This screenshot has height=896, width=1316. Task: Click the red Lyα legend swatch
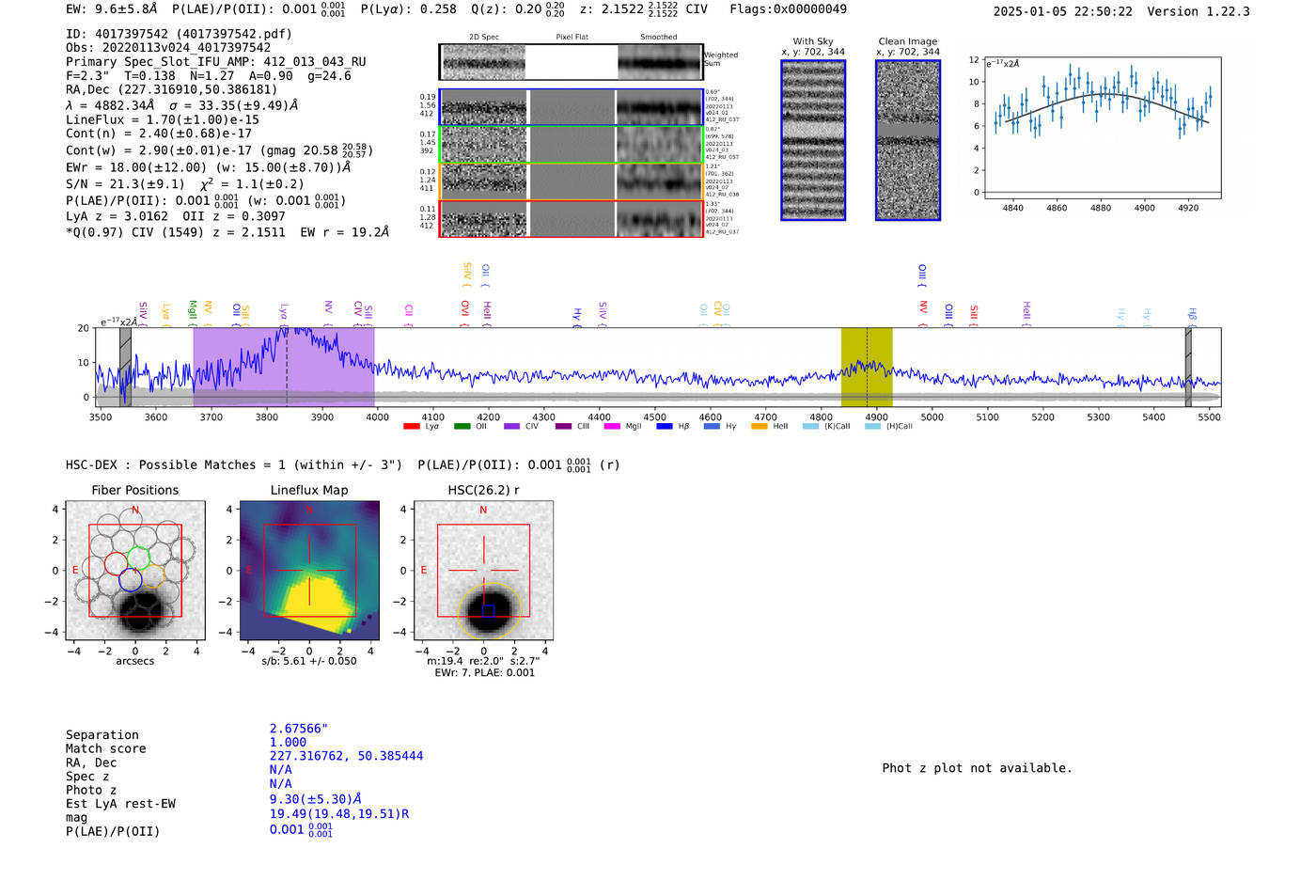tap(411, 427)
